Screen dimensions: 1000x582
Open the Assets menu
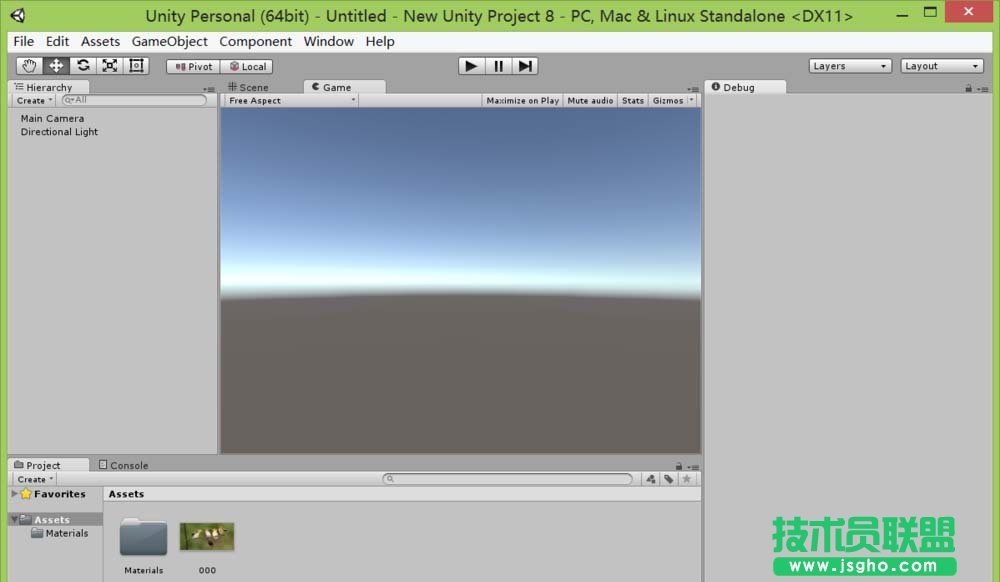(100, 41)
